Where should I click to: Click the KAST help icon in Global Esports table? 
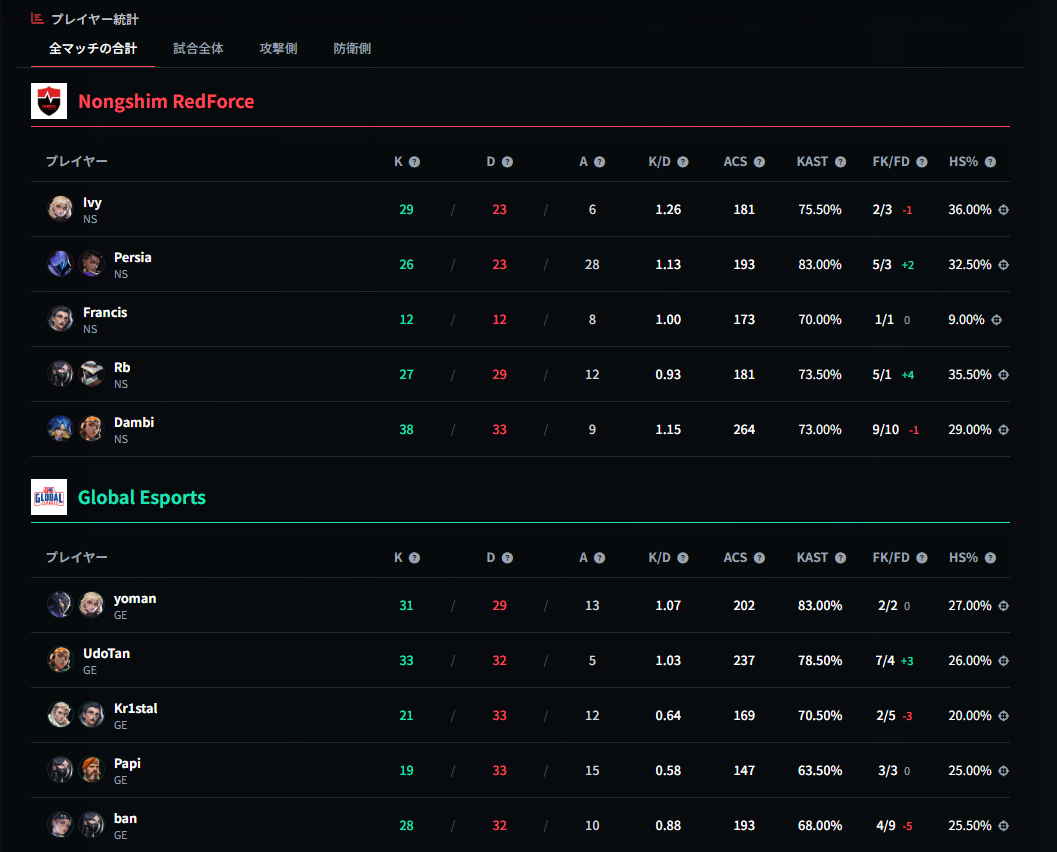coord(840,557)
